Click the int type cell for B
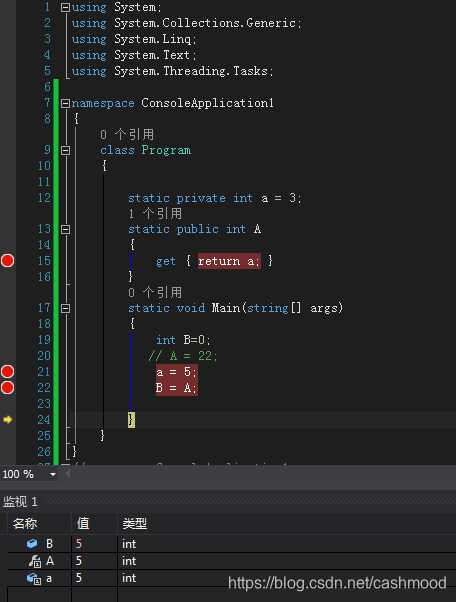Screen dimensions: 456x602 coord(129,544)
